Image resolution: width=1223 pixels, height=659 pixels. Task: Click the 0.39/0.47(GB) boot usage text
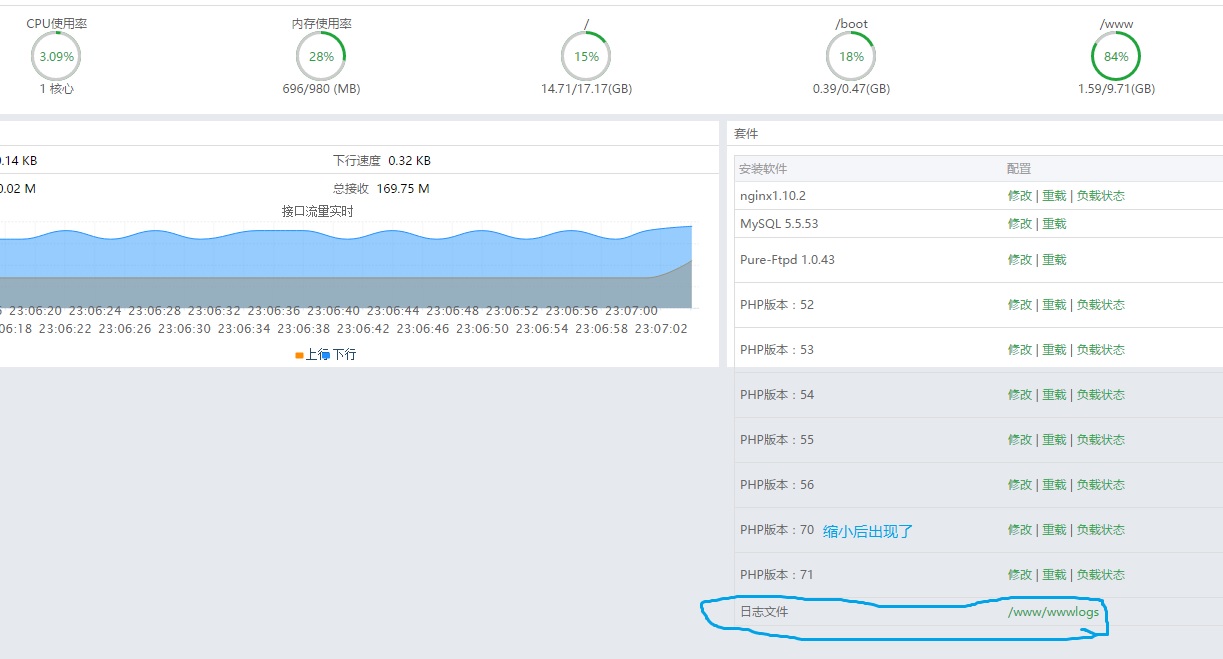pyautogui.click(x=851, y=89)
